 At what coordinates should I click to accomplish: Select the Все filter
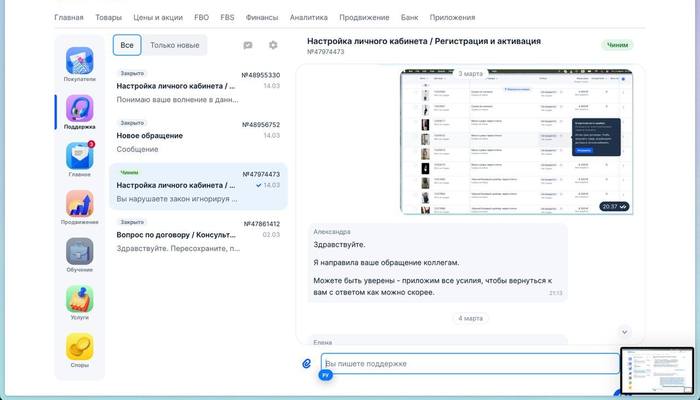(x=126, y=45)
